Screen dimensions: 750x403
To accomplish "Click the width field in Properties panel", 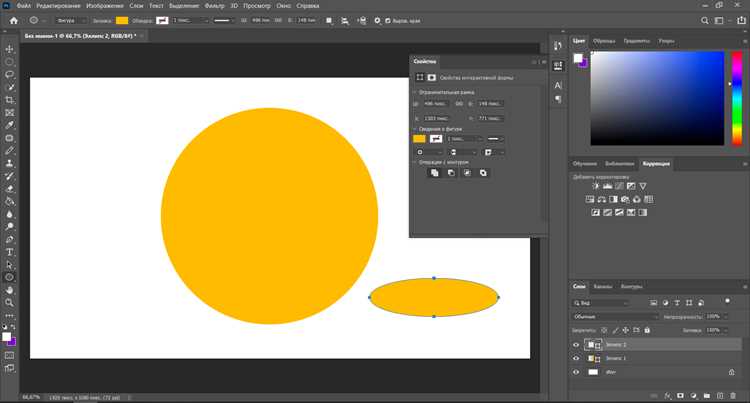I will (x=436, y=104).
